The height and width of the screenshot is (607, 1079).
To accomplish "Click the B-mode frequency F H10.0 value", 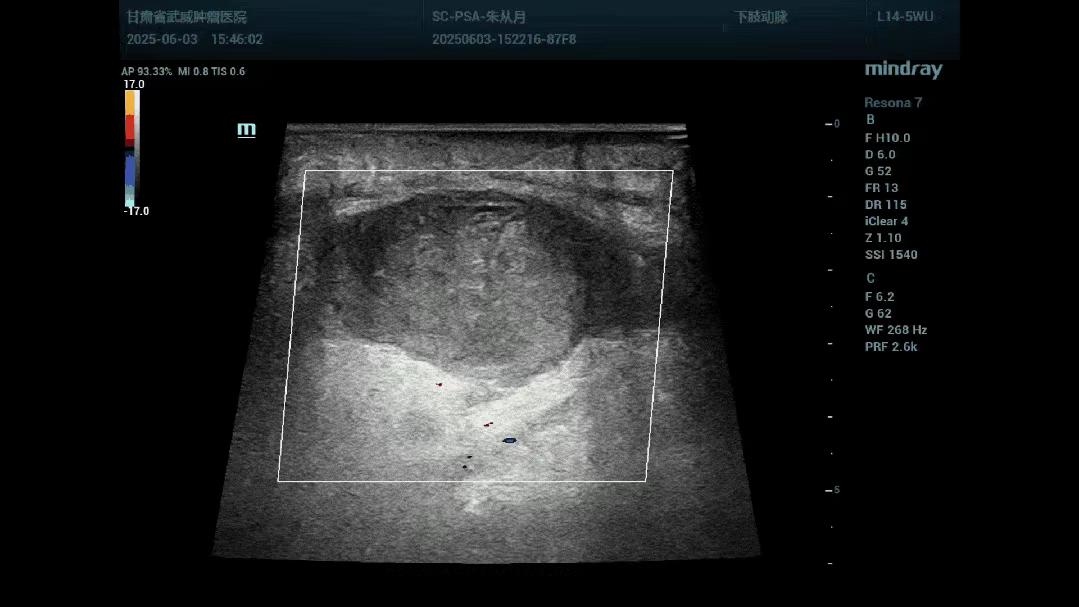I will (888, 138).
